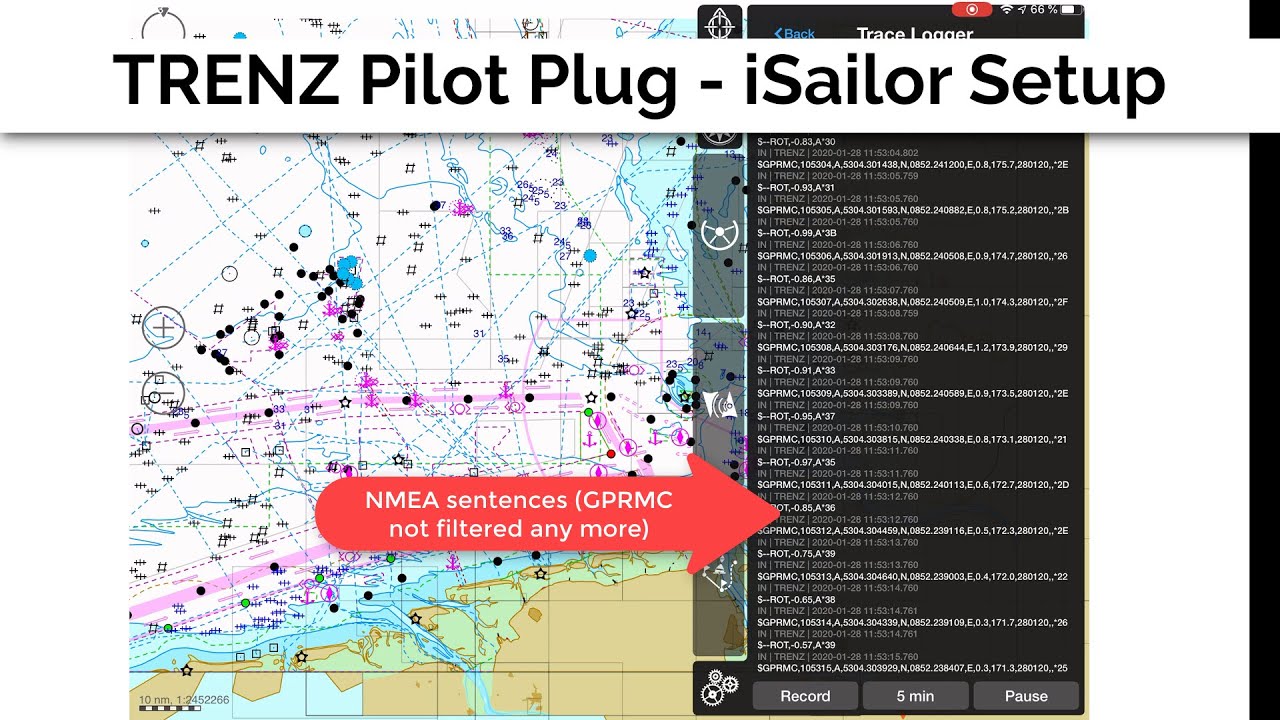This screenshot has height=720, width=1280.
Task: Select the GPRMC,105309 sentence line
Action: coord(912,393)
